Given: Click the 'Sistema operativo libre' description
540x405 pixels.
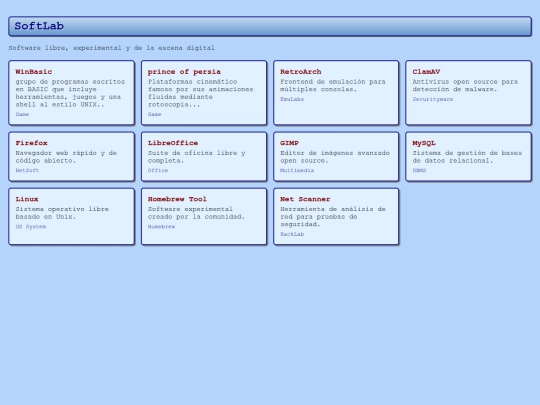Looking at the screenshot, I should [62, 213].
